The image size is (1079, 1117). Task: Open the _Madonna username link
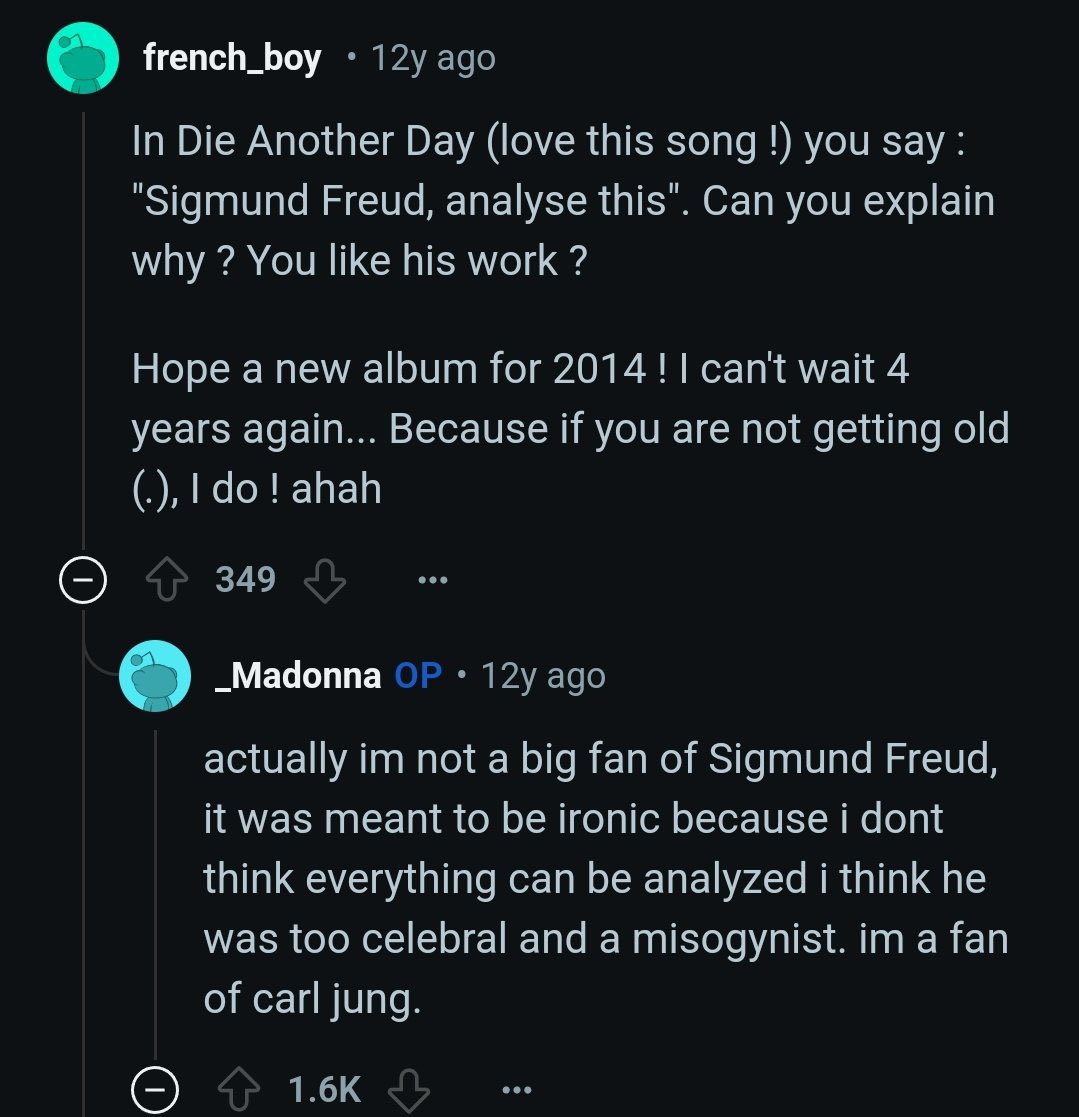coord(298,677)
